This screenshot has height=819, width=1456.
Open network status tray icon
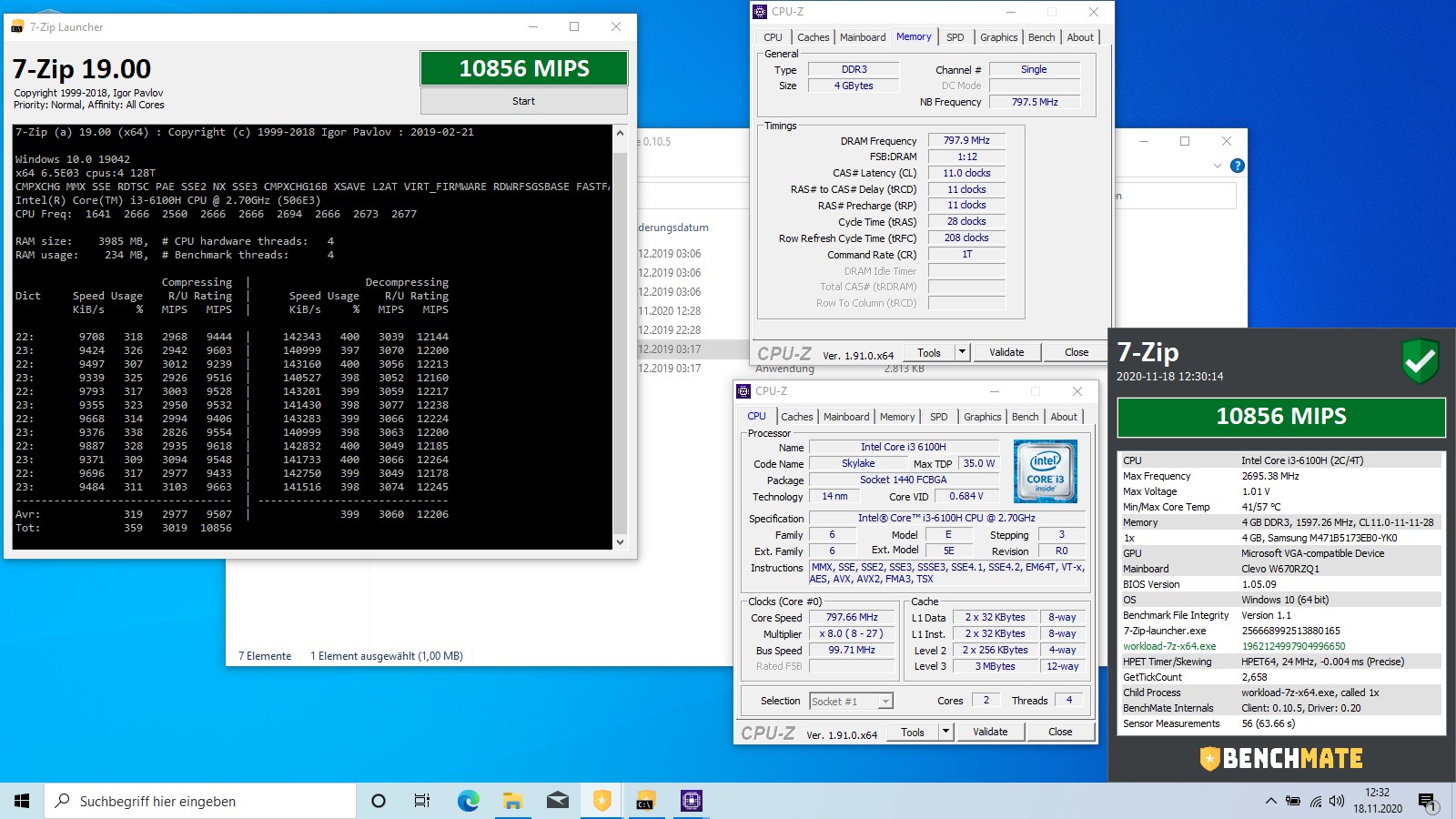[1316, 802]
